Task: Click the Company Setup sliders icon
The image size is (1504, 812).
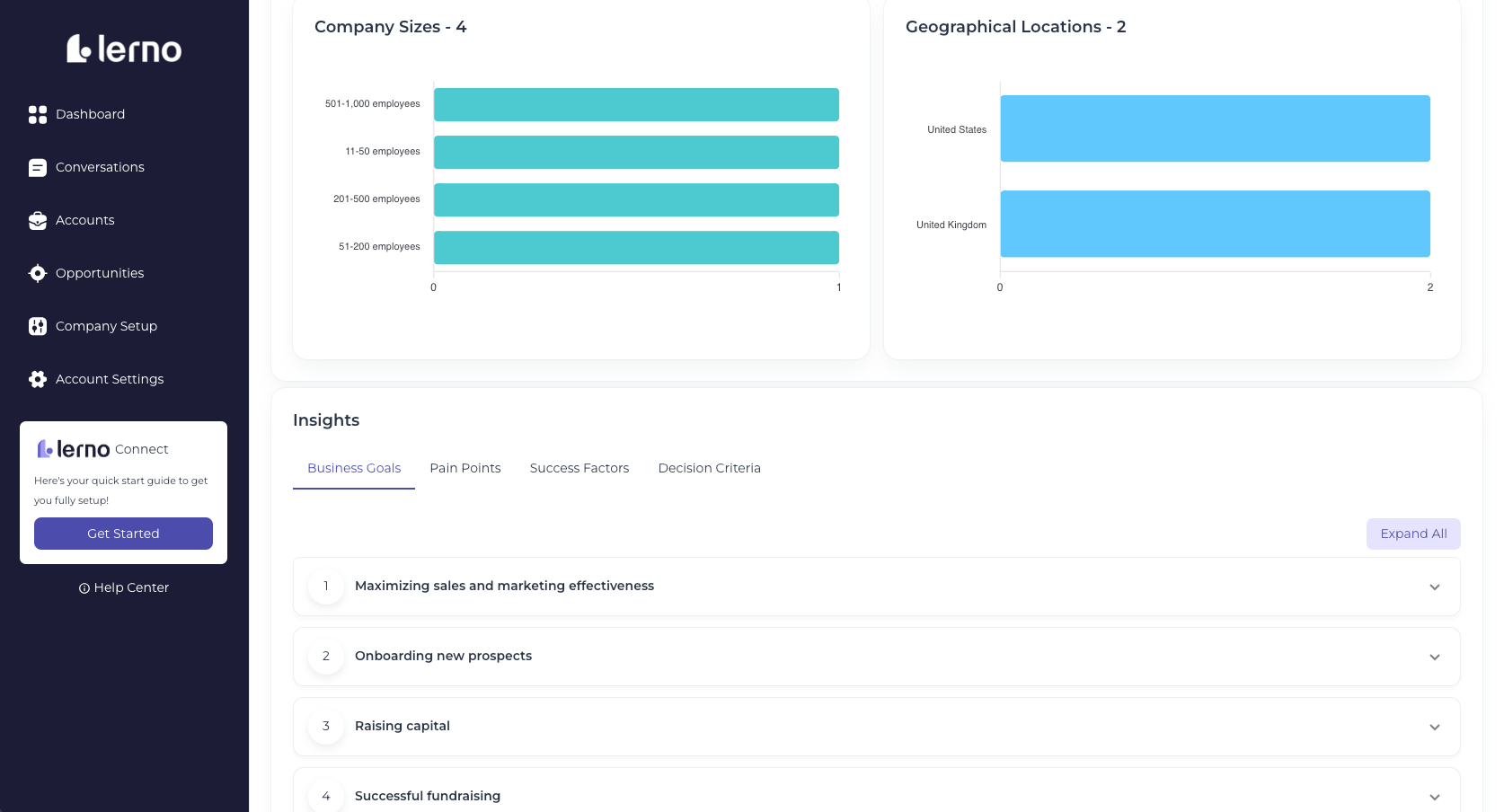Action: (38, 327)
